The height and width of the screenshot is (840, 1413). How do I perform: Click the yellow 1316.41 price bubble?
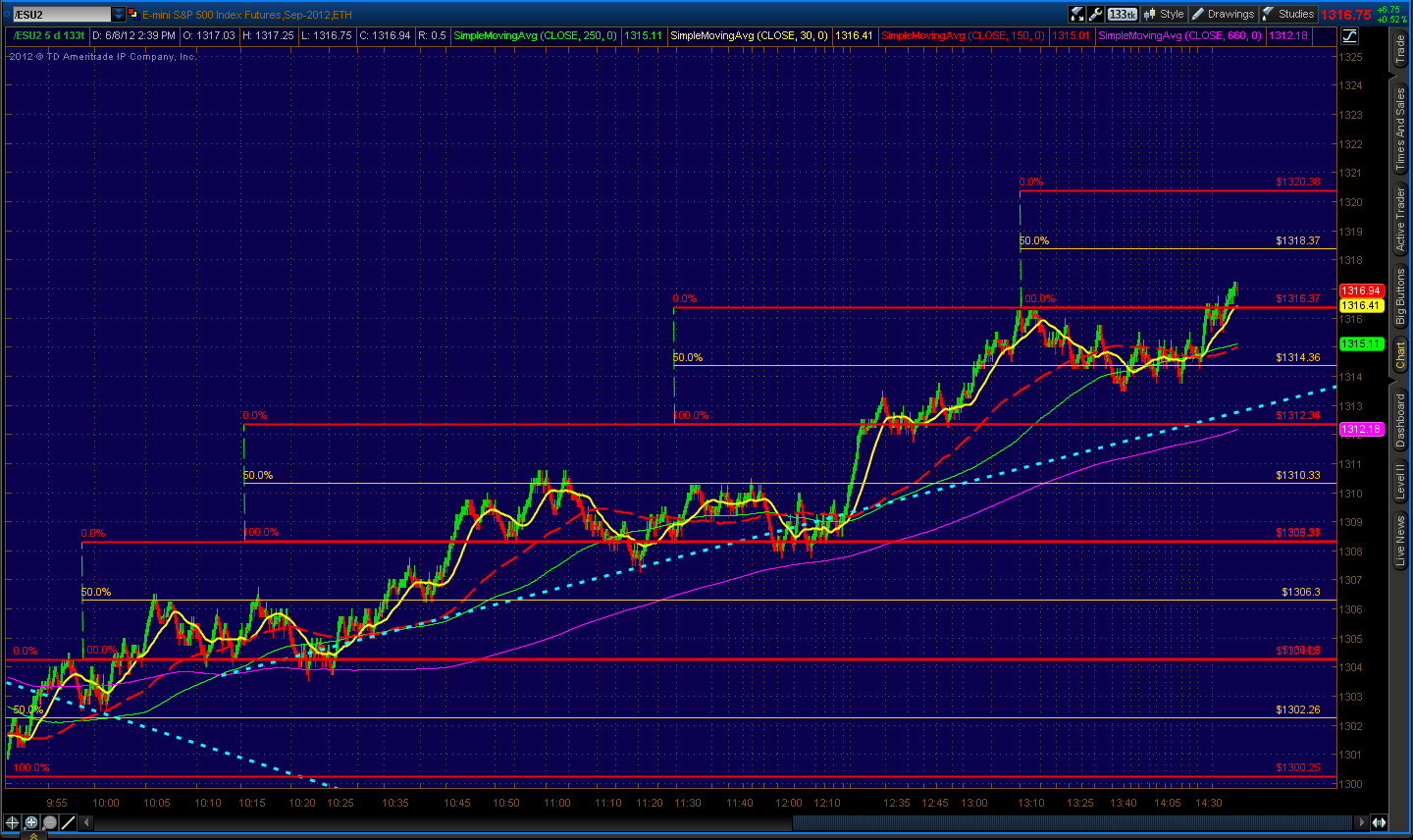click(1362, 306)
